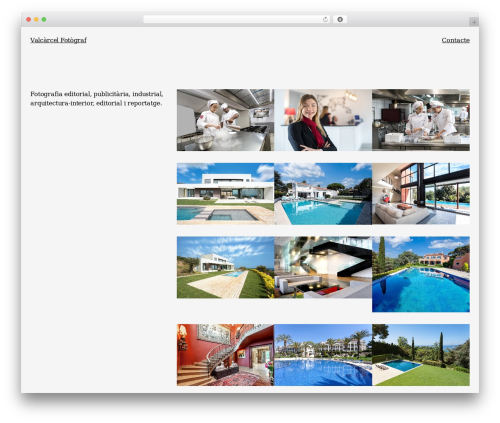Screen dimensions: 500x423
Task: Open photo of white villa with turquoise pool
Action: tap(323, 194)
